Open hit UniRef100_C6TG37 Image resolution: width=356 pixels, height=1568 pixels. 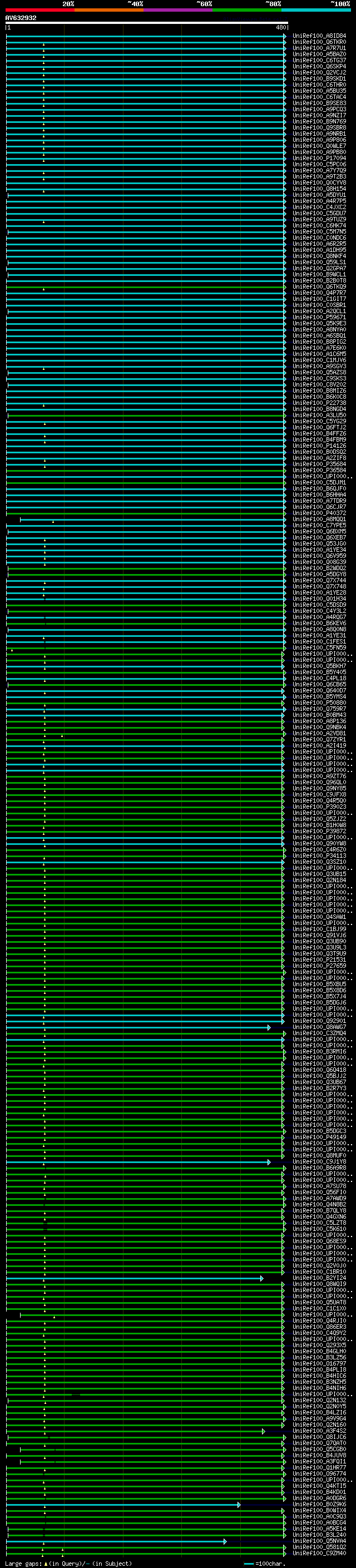[319, 60]
